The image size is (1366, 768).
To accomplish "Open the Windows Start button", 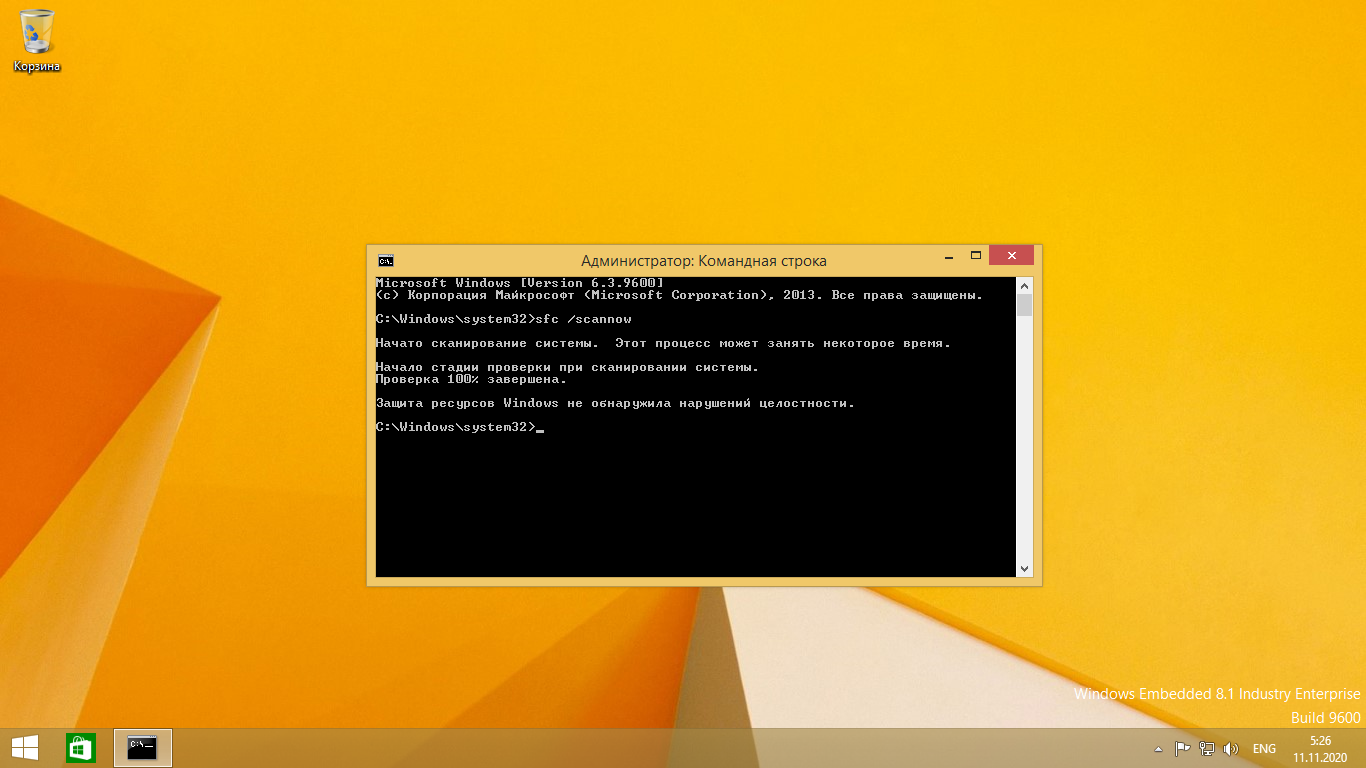I will 25,748.
